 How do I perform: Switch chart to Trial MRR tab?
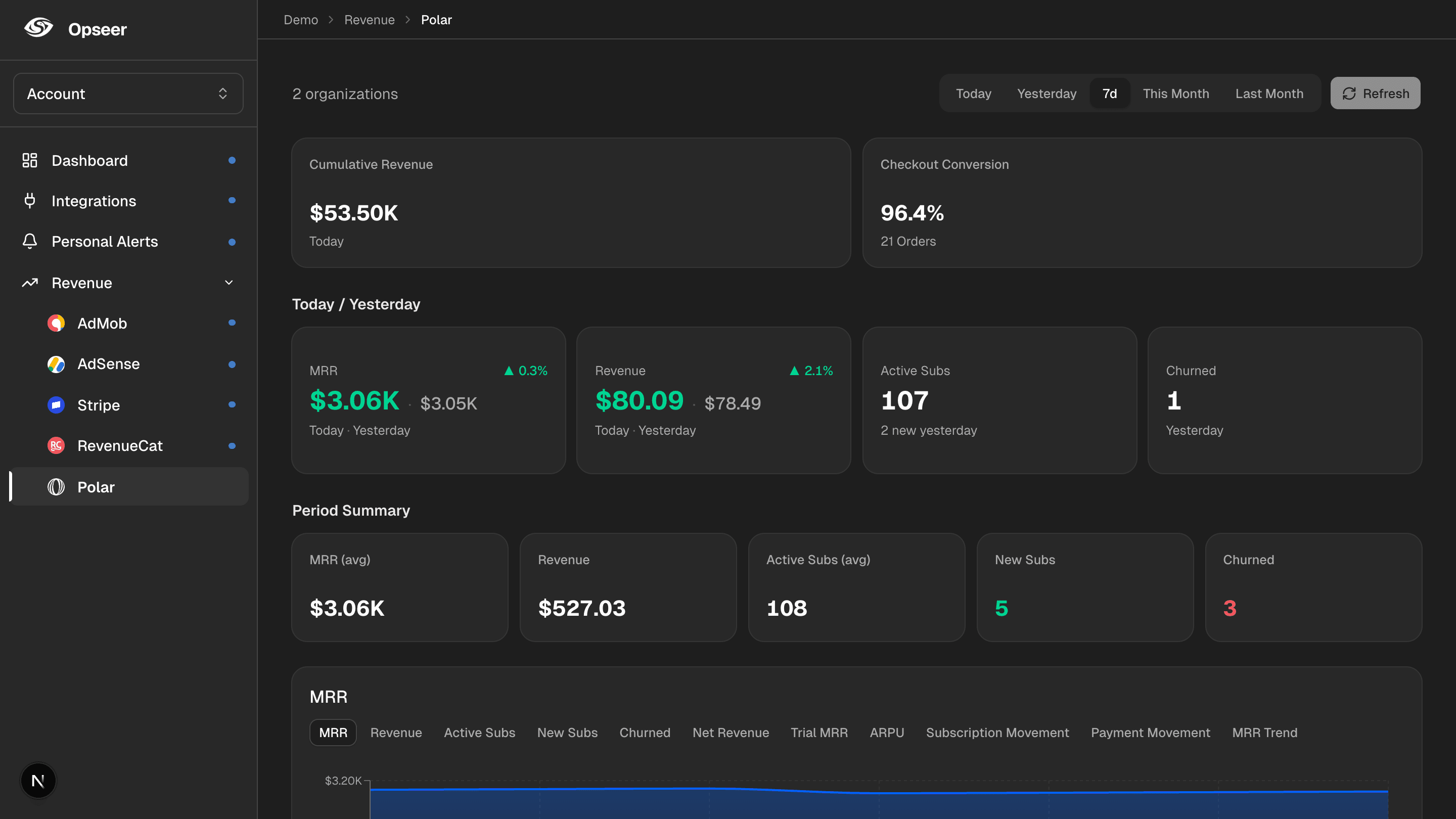819,733
